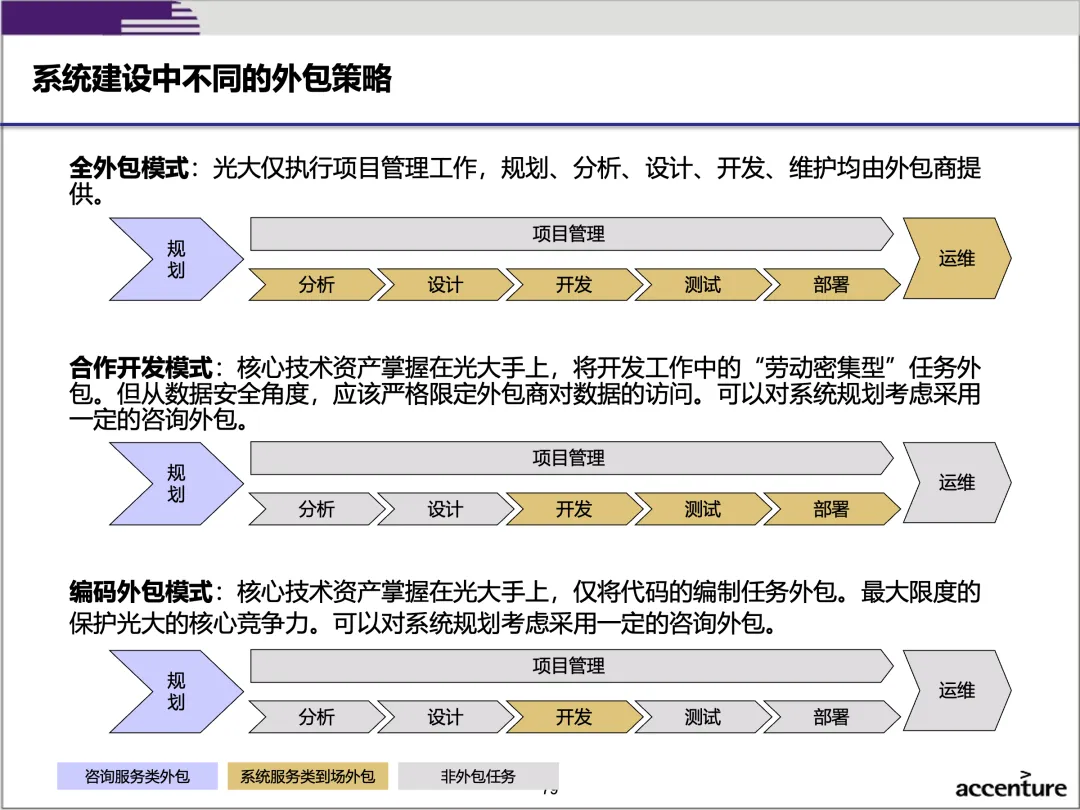Click 开发 arrow in 全外包模式 row
1080x810 pixels.
(574, 284)
